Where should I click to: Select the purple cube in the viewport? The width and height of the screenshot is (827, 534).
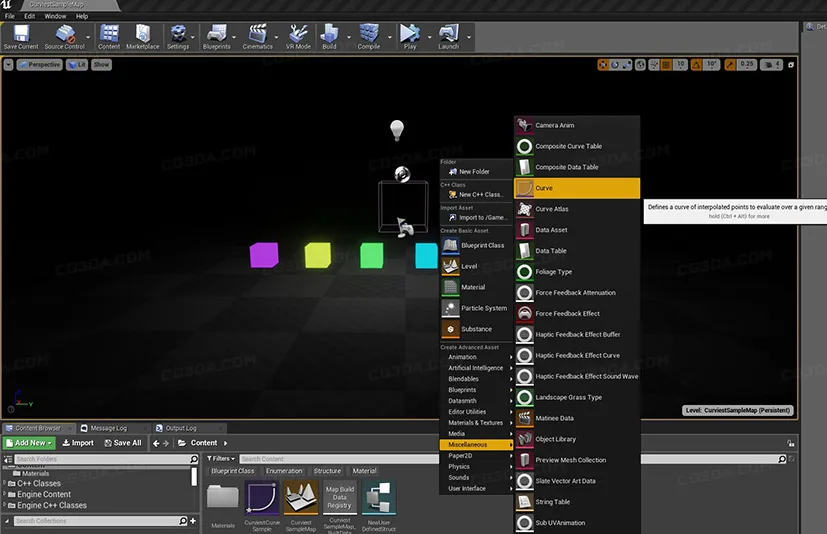[264, 255]
